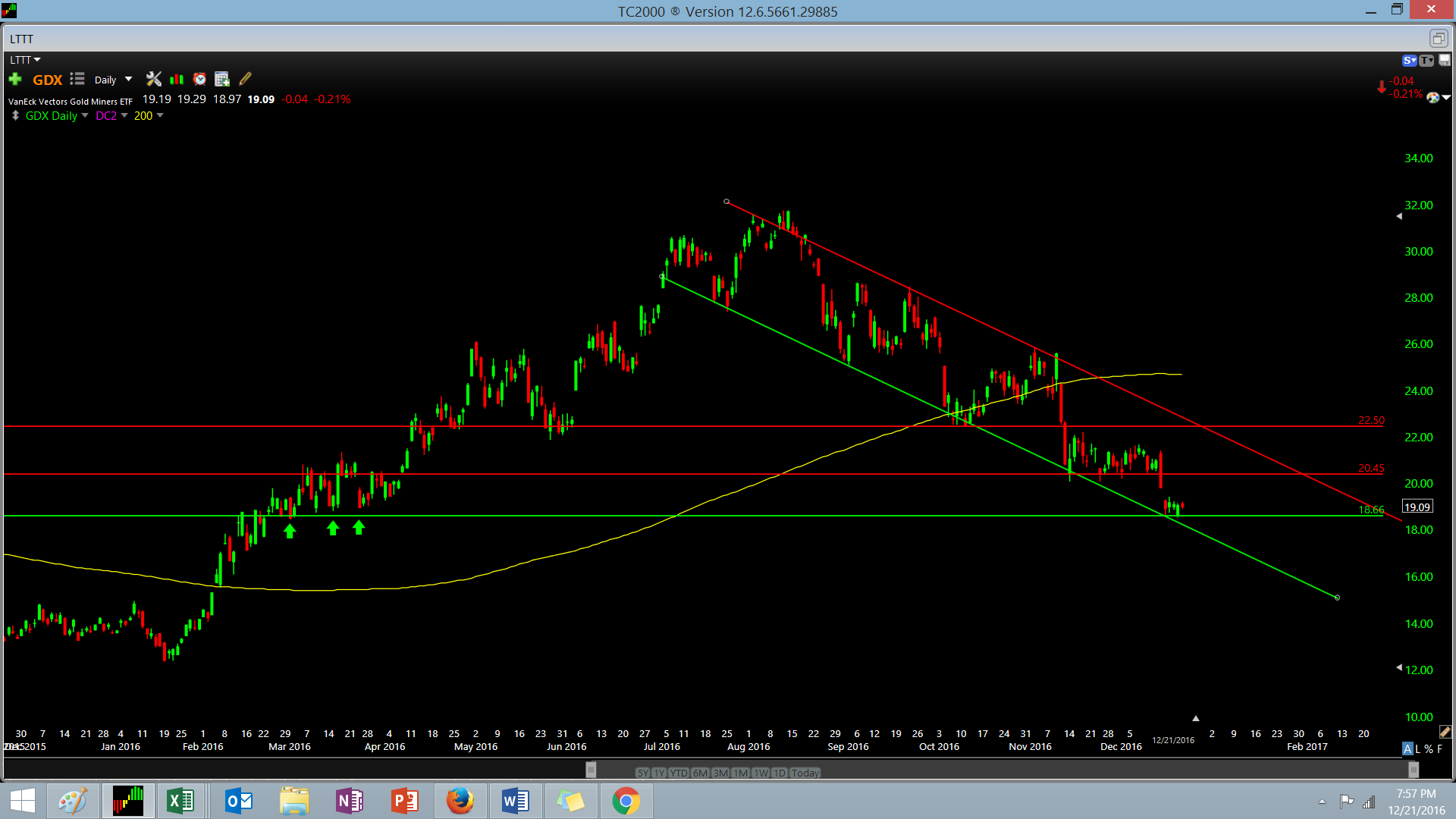1456x819 pixels.
Task: Click the GDX ticker symbol
Action: tap(47, 80)
